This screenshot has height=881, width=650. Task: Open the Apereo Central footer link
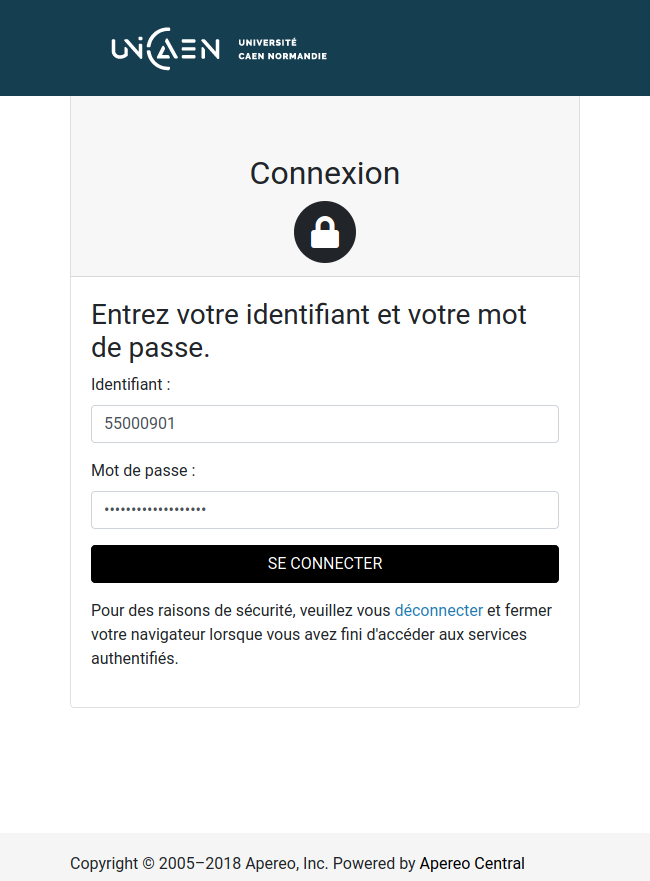[472, 863]
